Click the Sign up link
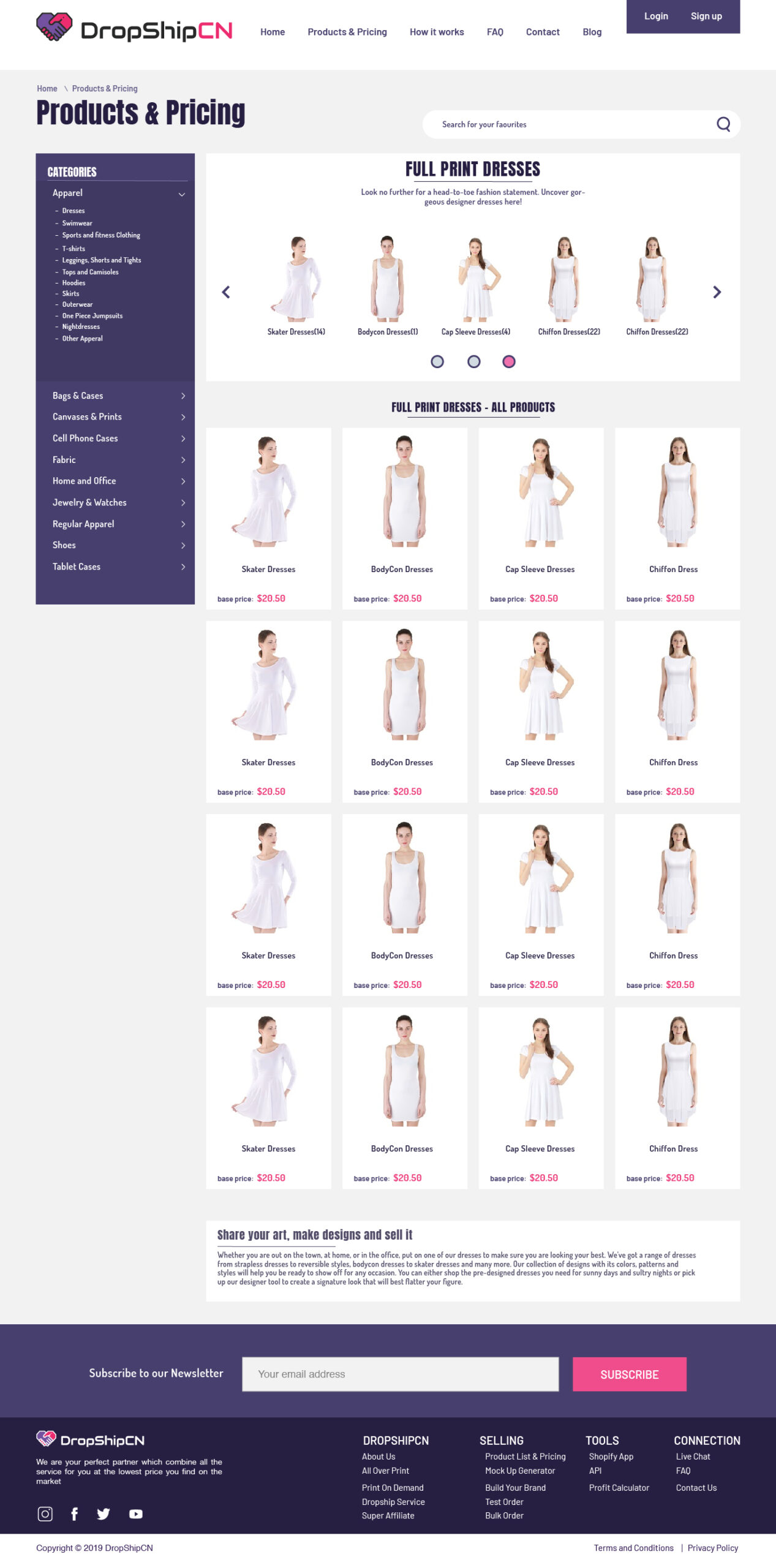Viewport: 776px width, 1568px height. tap(706, 16)
